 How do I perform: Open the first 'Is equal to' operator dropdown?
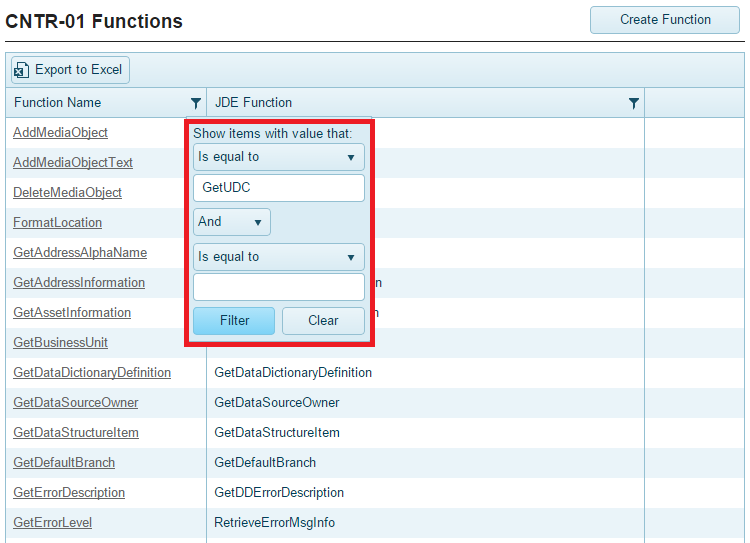click(278, 157)
